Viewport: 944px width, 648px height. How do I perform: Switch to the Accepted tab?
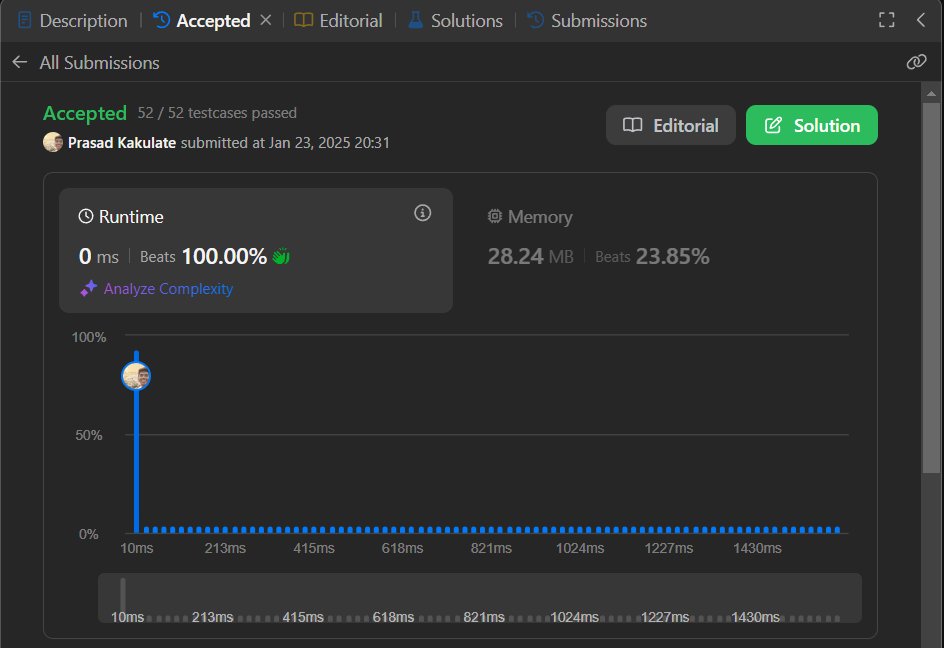[x=201, y=20]
